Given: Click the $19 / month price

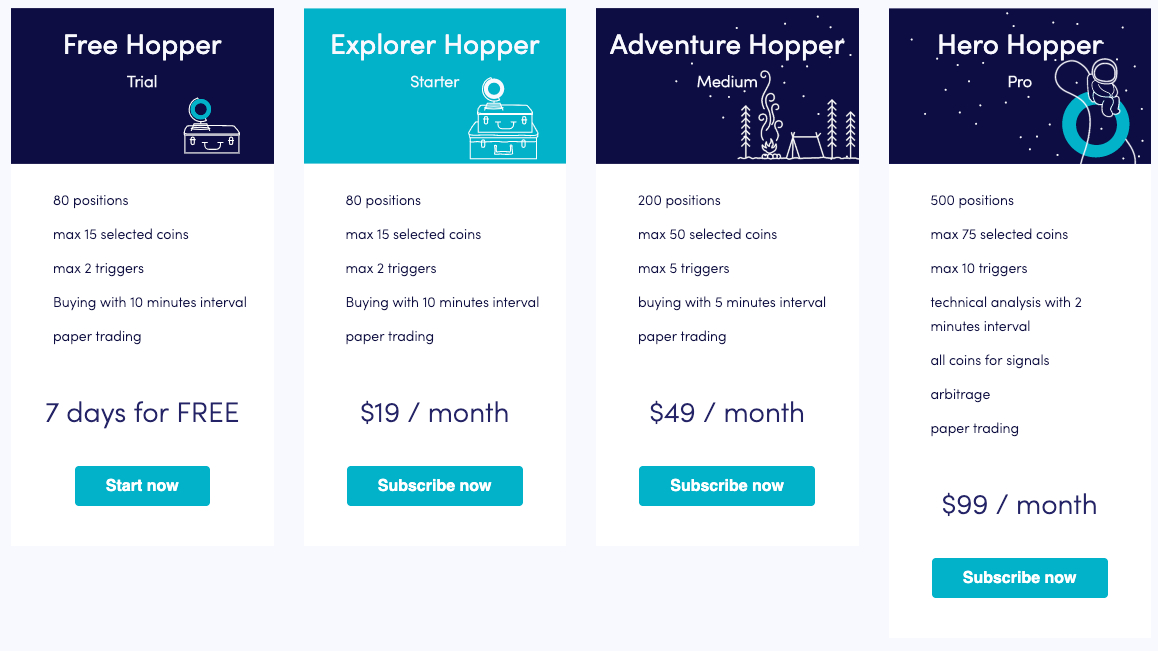Looking at the screenshot, I should click(x=434, y=413).
